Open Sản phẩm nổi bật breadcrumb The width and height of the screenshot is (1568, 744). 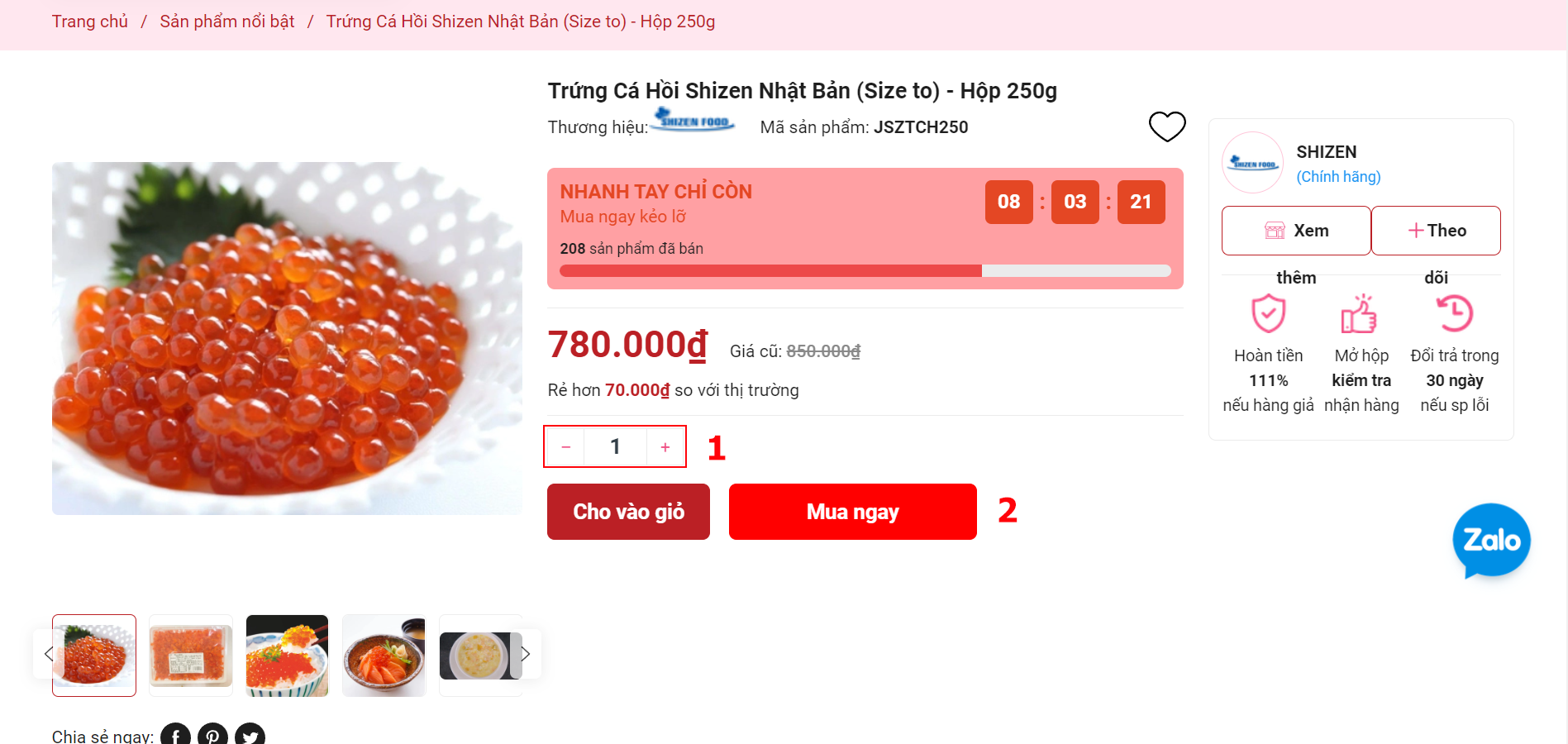227,21
